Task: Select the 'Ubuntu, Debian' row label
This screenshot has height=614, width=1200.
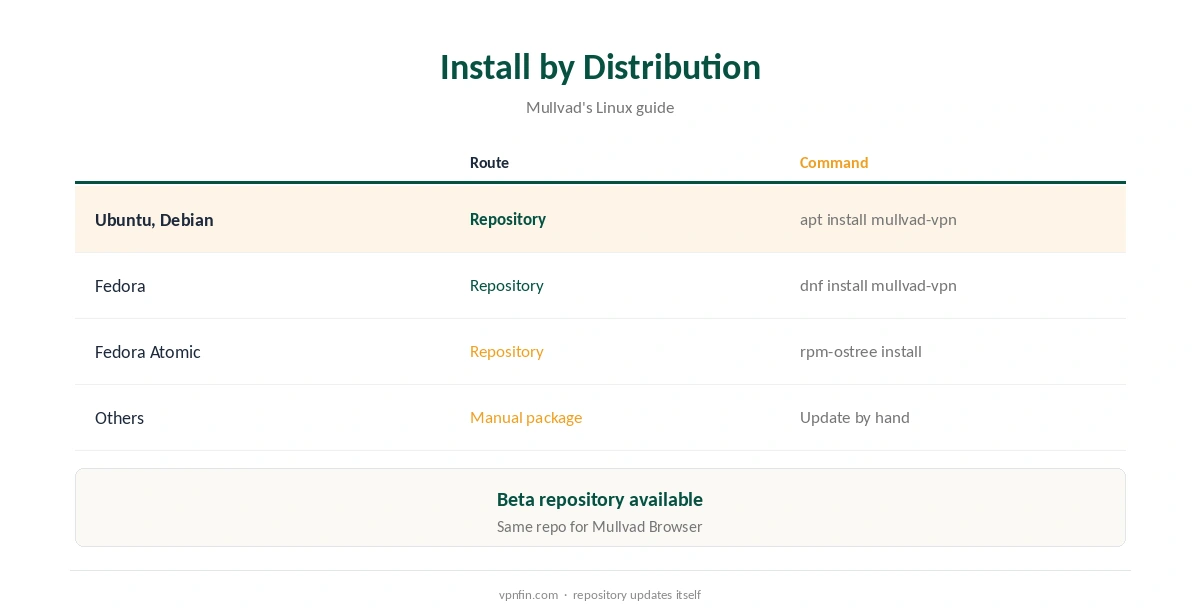Action: pyautogui.click(x=154, y=220)
